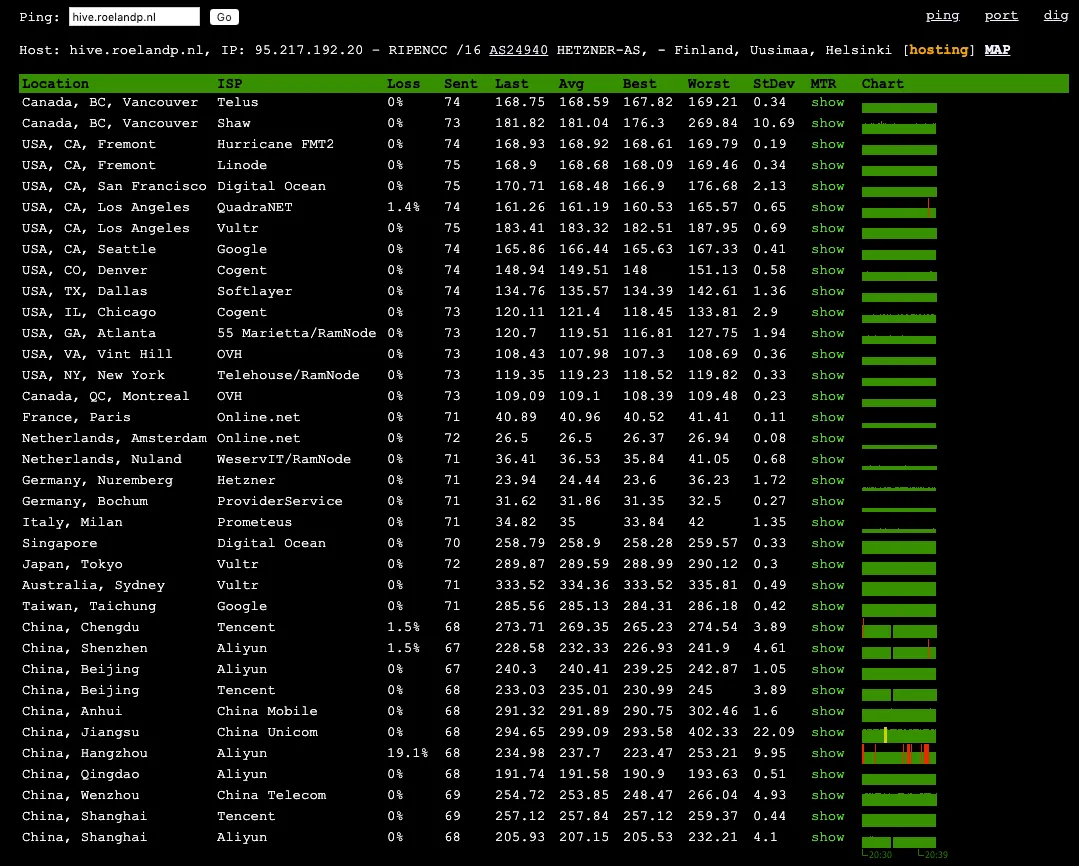
Task: Show MTR for Chengdu Tencent
Action: coord(827,627)
